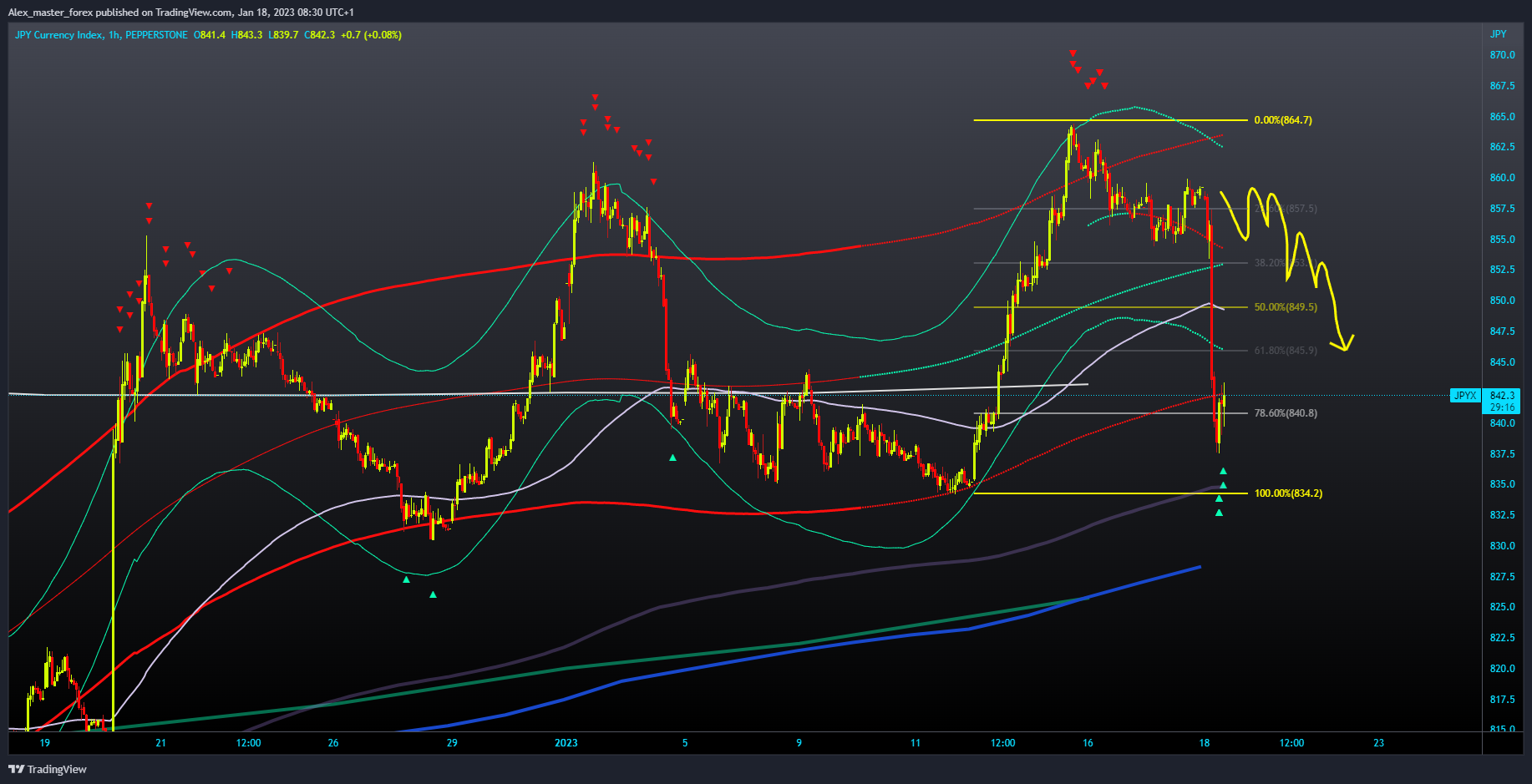Click the 817.5 price axis label
Viewport: 1532px width, 784px height.
pos(1502,700)
